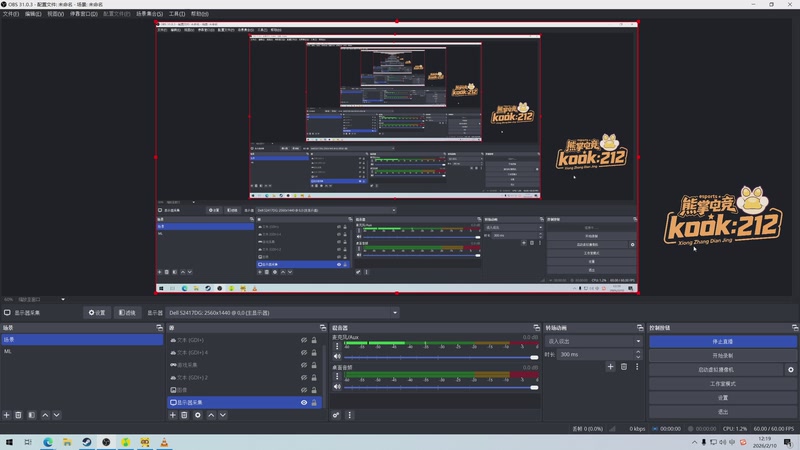Remove transition using trash icon
This screenshot has height=450, width=800.
624,367
